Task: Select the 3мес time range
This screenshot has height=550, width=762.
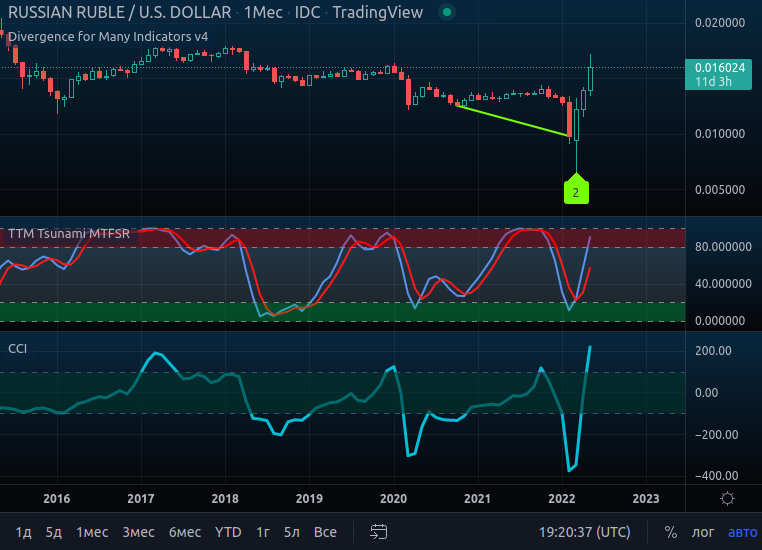Action: coord(139,533)
